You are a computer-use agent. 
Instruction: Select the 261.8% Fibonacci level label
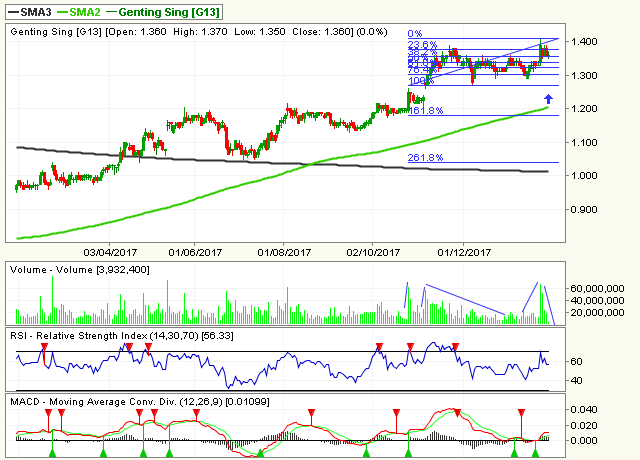tap(425, 158)
